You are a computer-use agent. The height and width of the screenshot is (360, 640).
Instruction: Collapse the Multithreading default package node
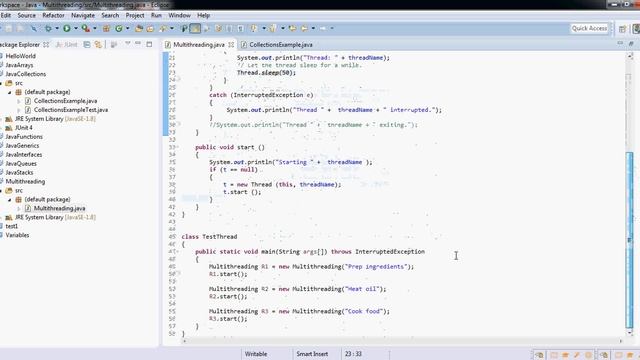(10, 200)
